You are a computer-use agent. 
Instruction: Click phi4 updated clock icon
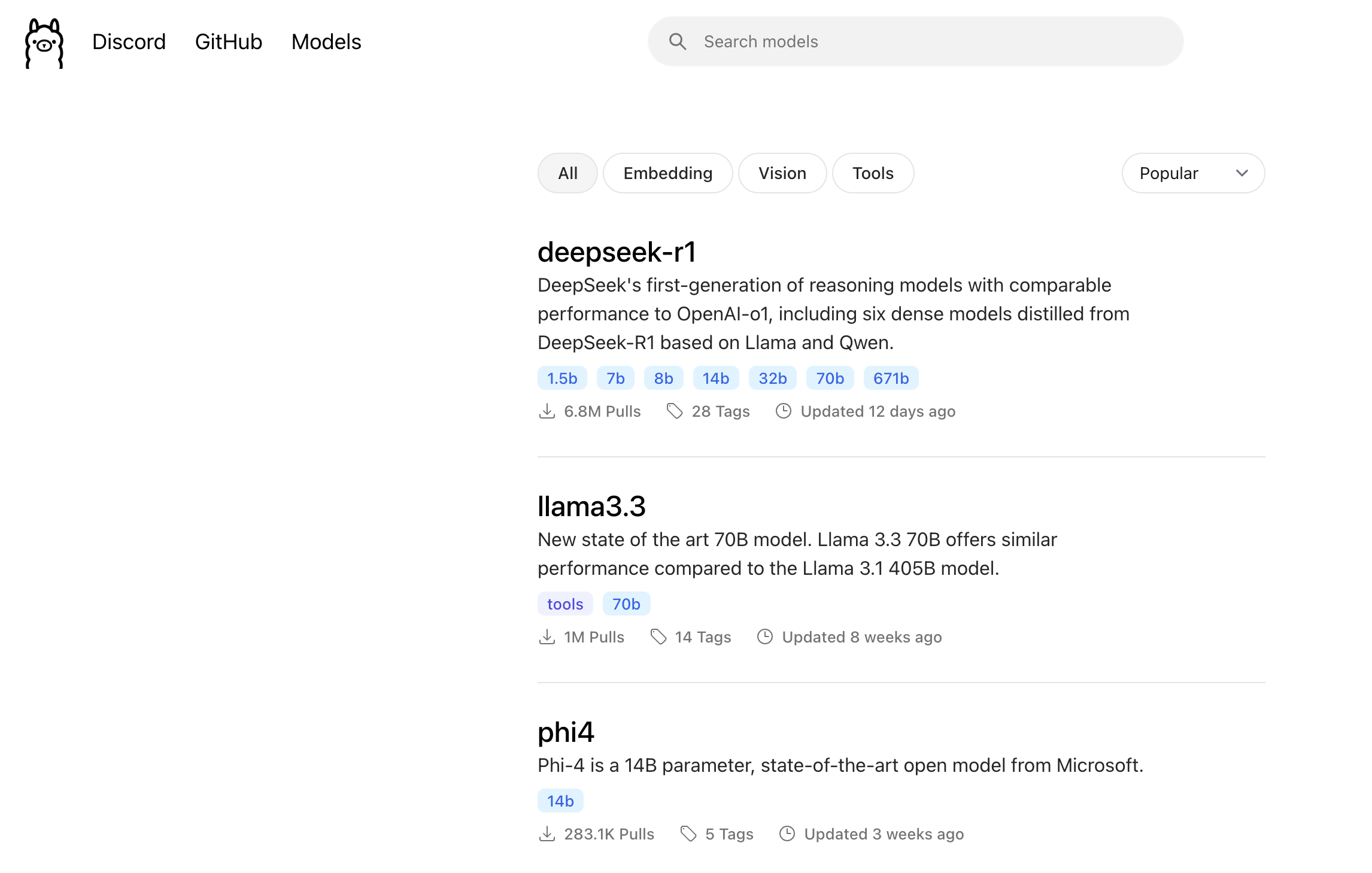(x=787, y=834)
